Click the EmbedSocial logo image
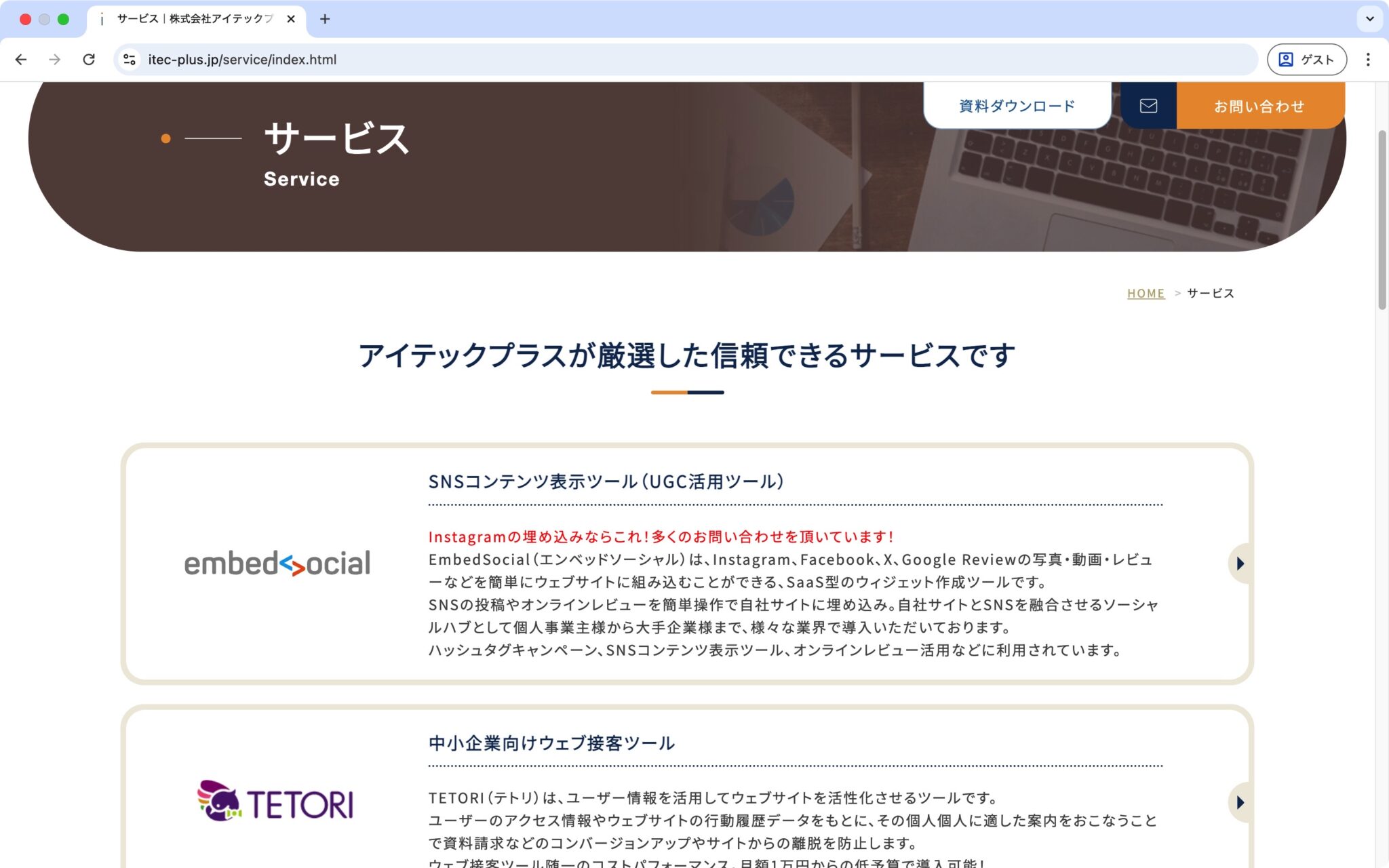The width and height of the screenshot is (1389, 868). click(x=277, y=564)
